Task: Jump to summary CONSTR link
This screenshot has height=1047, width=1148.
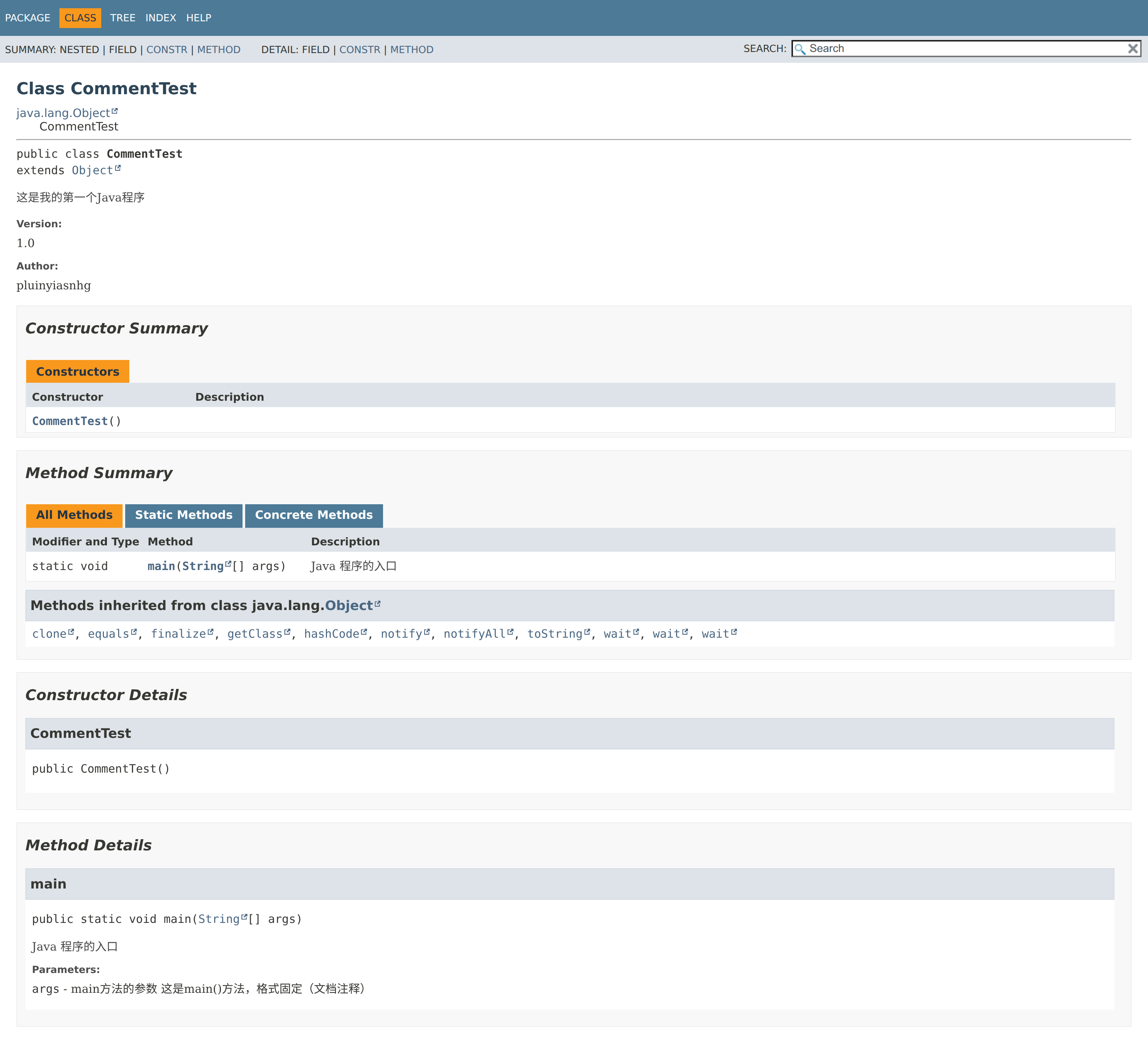Action: tap(166, 50)
